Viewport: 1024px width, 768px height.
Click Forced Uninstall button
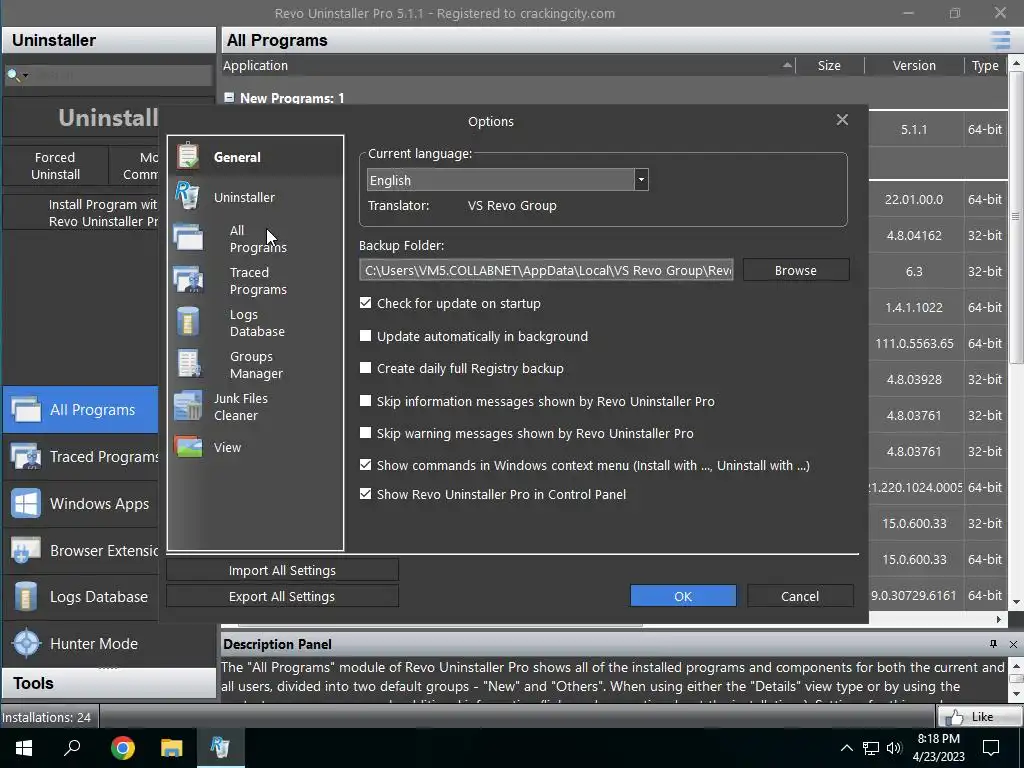tap(56, 166)
